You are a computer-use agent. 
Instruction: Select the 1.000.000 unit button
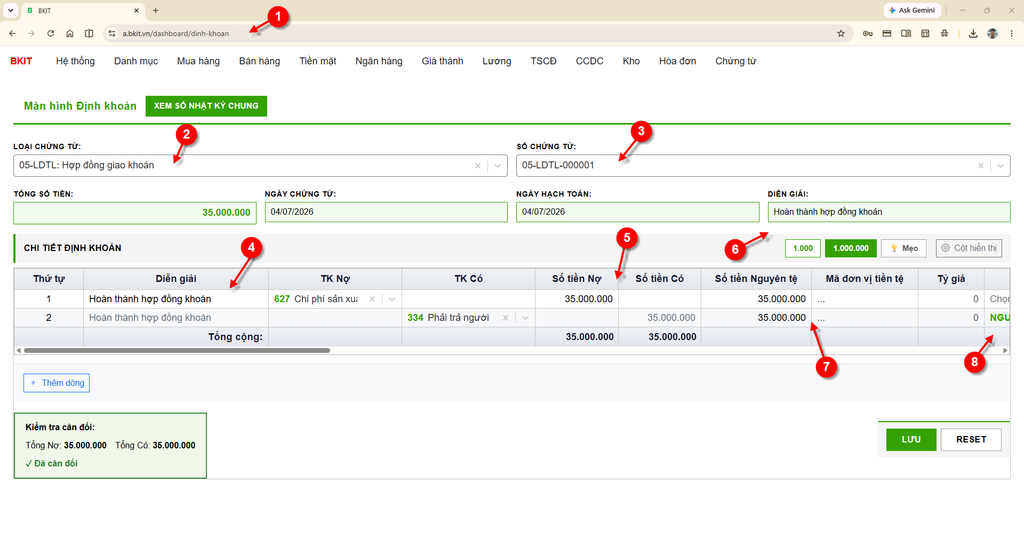click(x=851, y=248)
